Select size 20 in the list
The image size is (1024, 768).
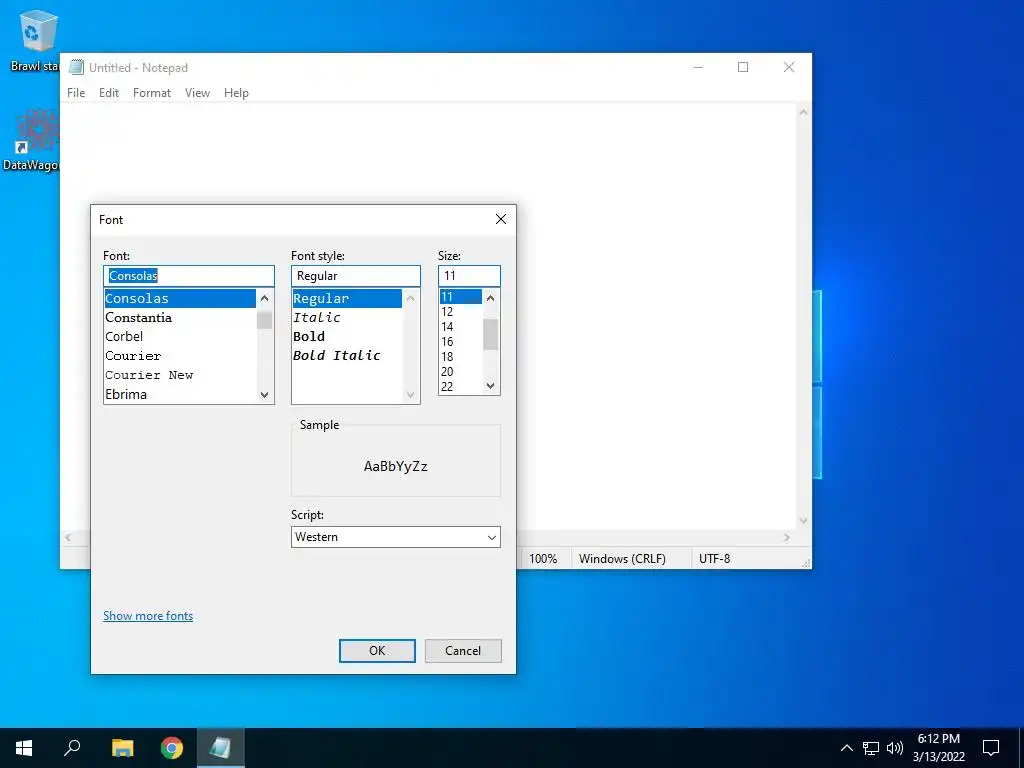tap(461, 372)
